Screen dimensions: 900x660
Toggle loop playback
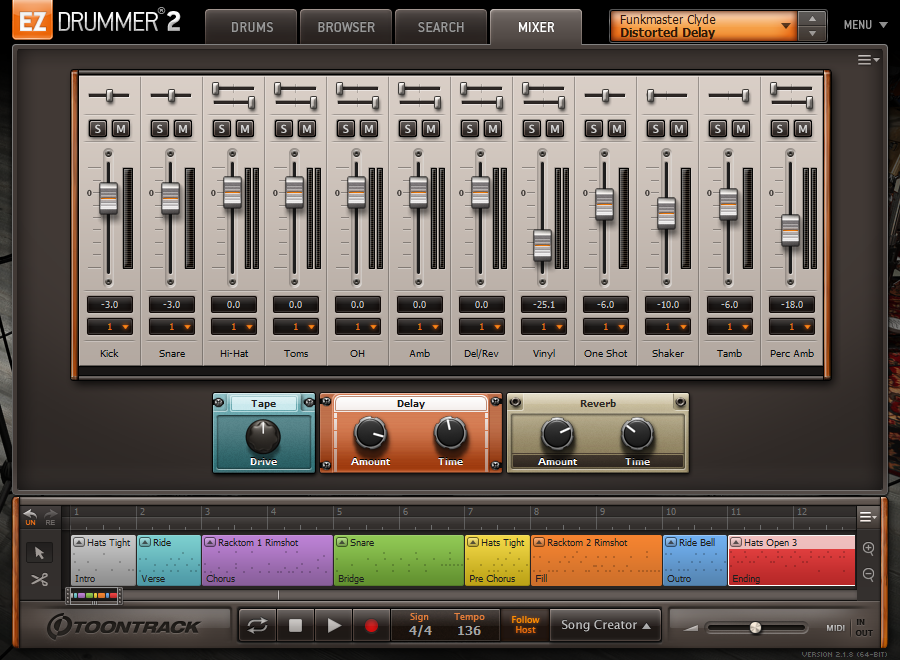tap(258, 626)
